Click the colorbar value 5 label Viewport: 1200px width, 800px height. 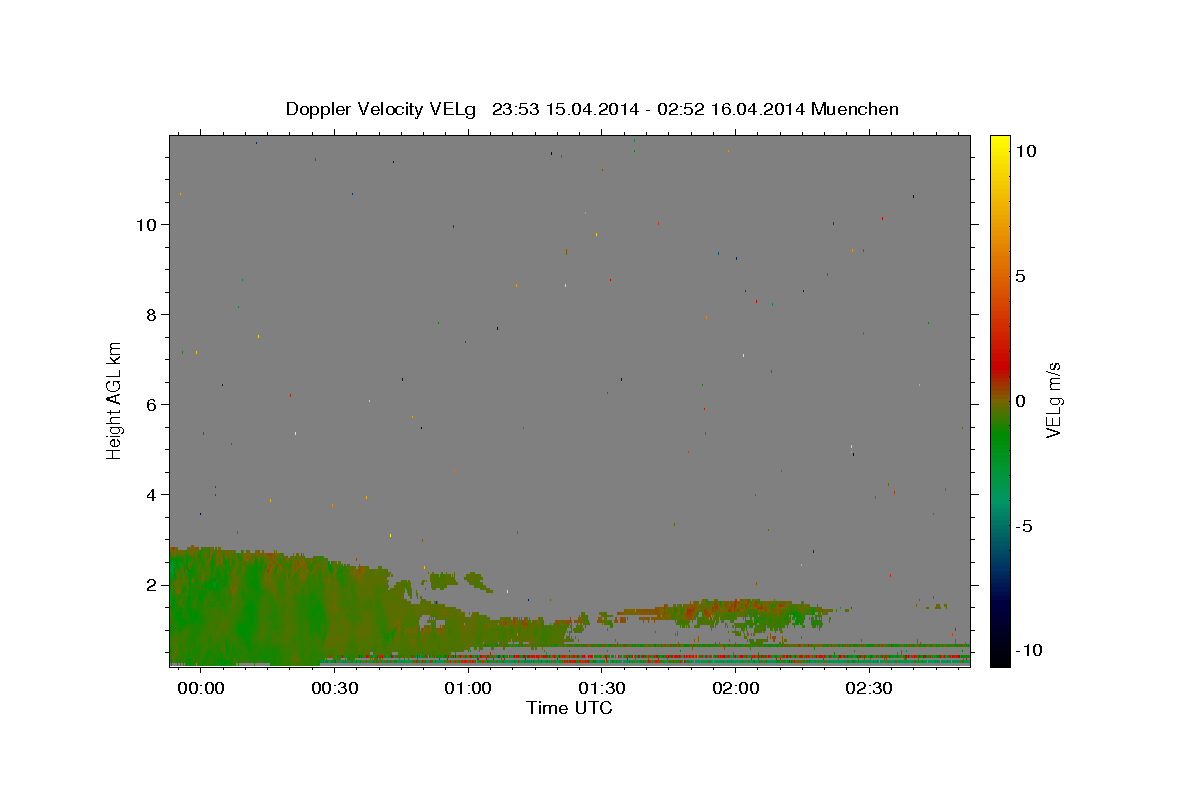point(1020,276)
